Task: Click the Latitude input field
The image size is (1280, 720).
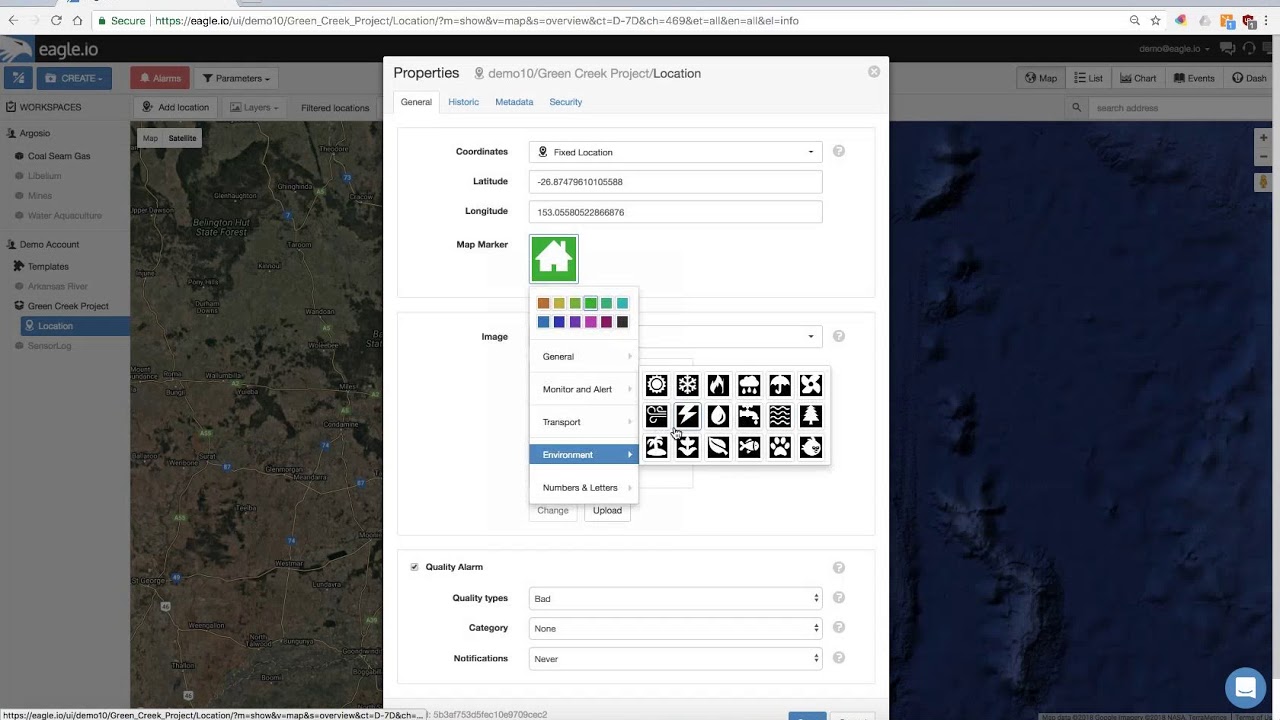Action: pyautogui.click(x=675, y=182)
